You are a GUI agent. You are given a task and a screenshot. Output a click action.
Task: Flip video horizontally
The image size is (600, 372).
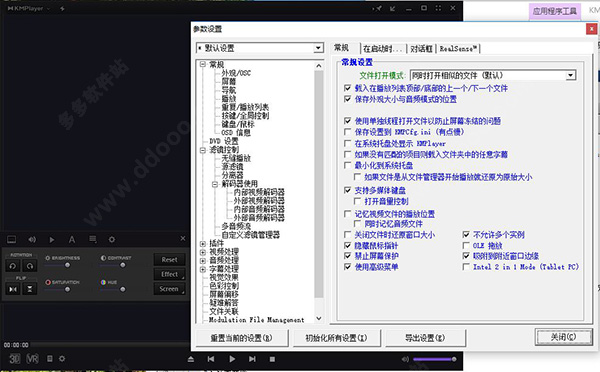(13, 289)
